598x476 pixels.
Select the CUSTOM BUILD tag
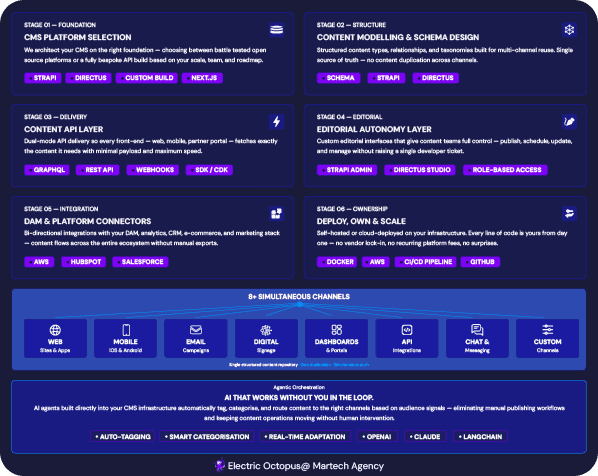click(147, 78)
